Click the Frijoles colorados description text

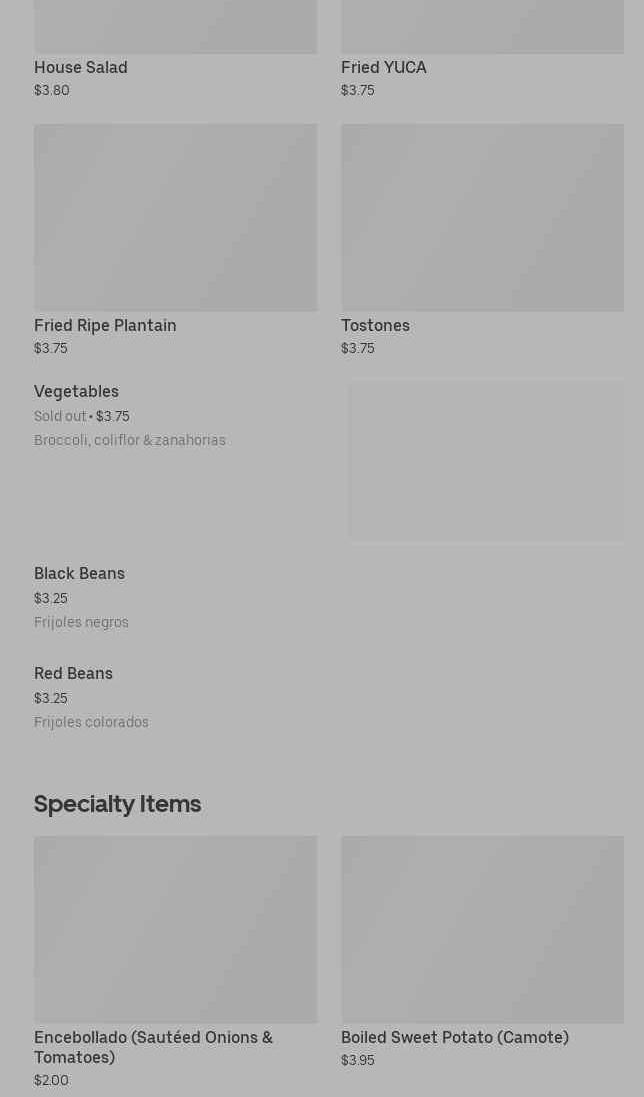coord(91,722)
